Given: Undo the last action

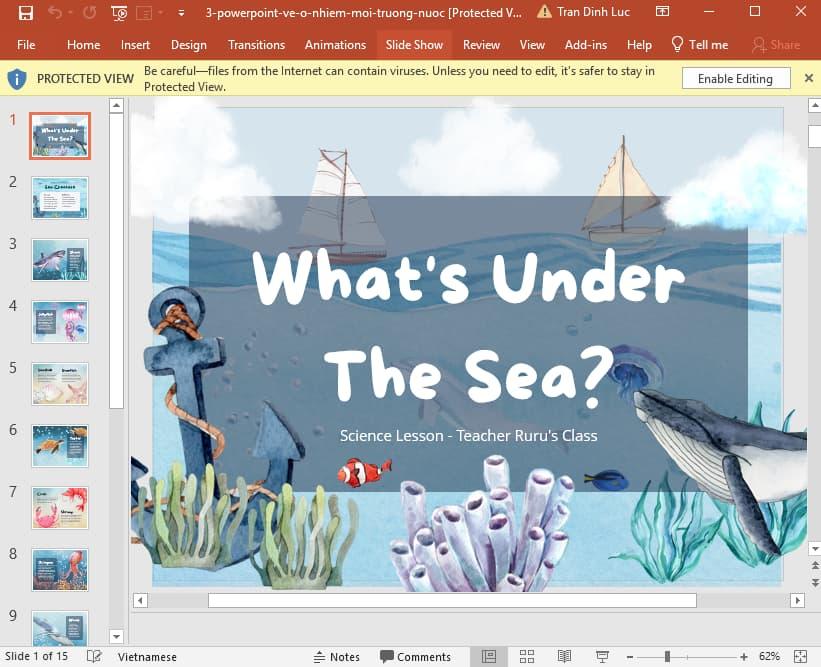Looking at the screenshot, I should [55, 12].
